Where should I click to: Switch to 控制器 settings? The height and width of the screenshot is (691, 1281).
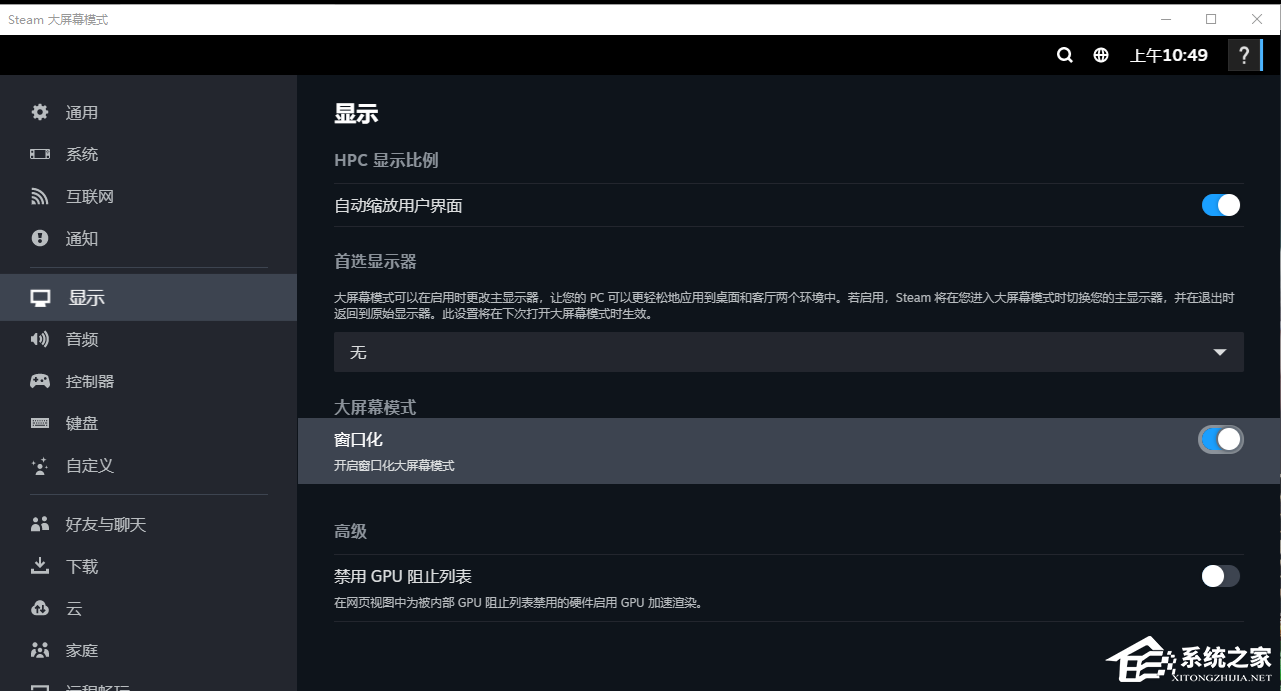coord(148,381)
